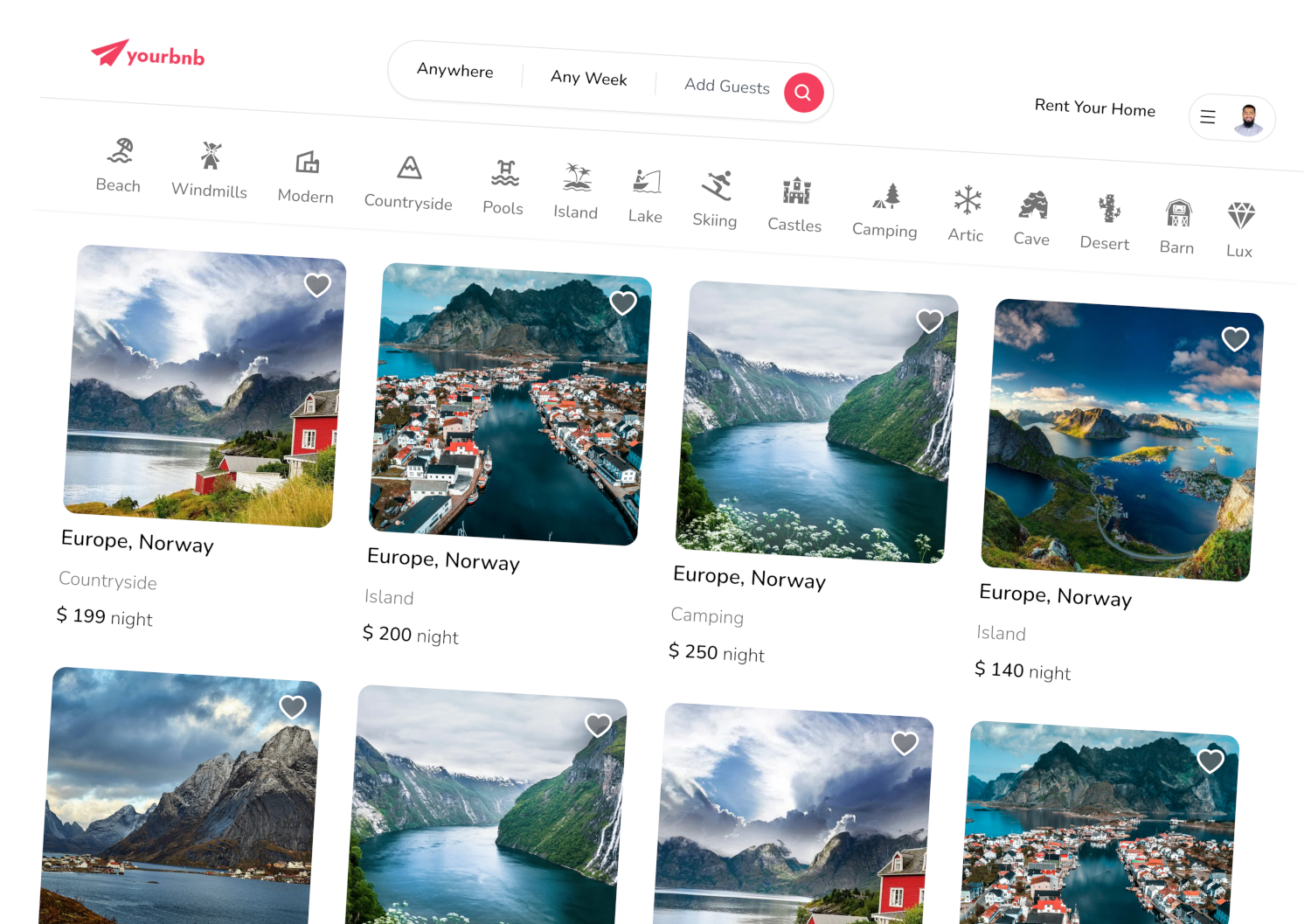
Task: Open the Anywhere location filter
Action: [455, 71]
